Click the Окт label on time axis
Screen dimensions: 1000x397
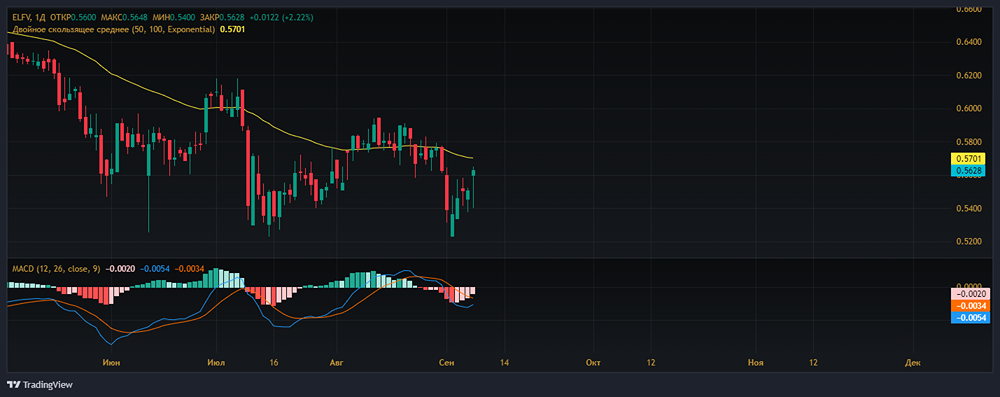592,363
